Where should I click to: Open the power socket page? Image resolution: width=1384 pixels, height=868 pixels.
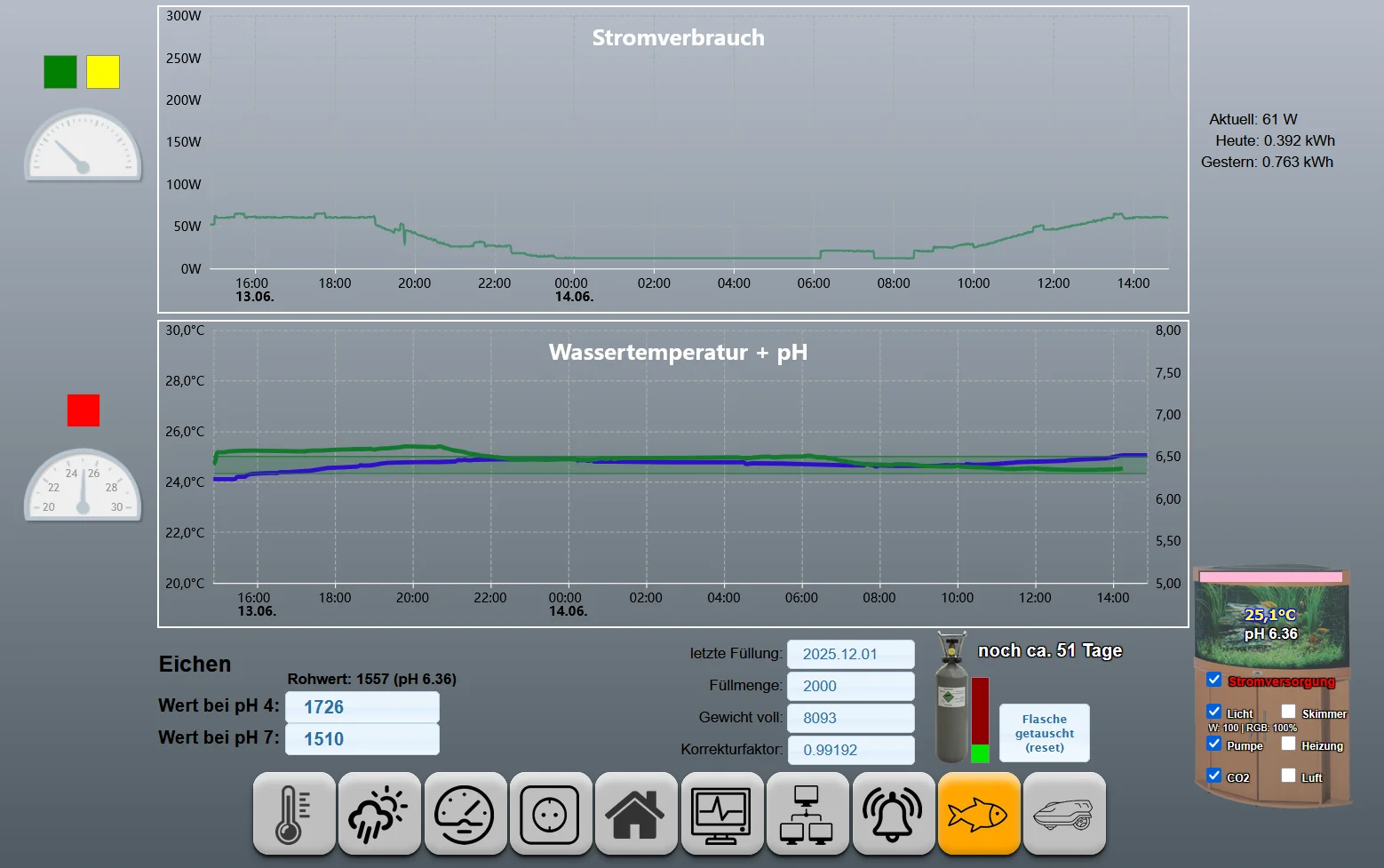pyautogui.click(x=551, y=814)
